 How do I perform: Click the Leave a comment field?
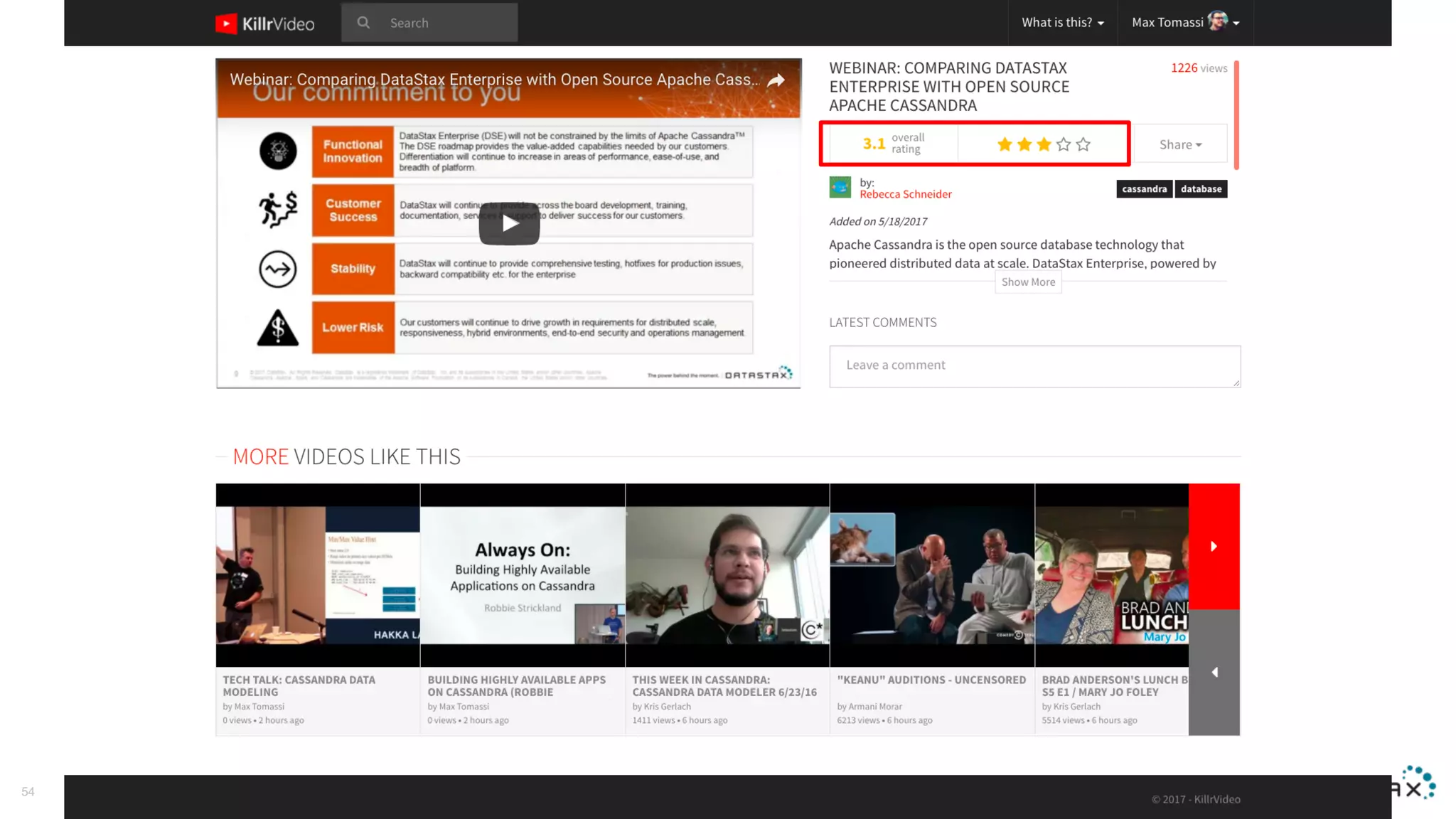coord(1034,366)
